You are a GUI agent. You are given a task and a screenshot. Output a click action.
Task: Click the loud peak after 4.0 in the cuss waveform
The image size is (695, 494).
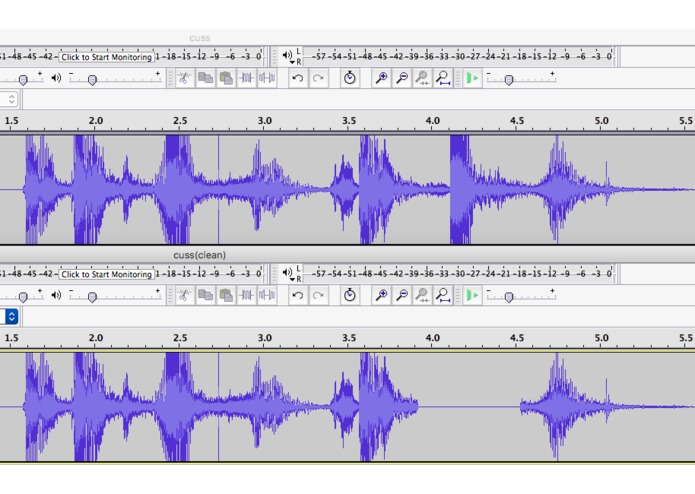pos(460,190)
